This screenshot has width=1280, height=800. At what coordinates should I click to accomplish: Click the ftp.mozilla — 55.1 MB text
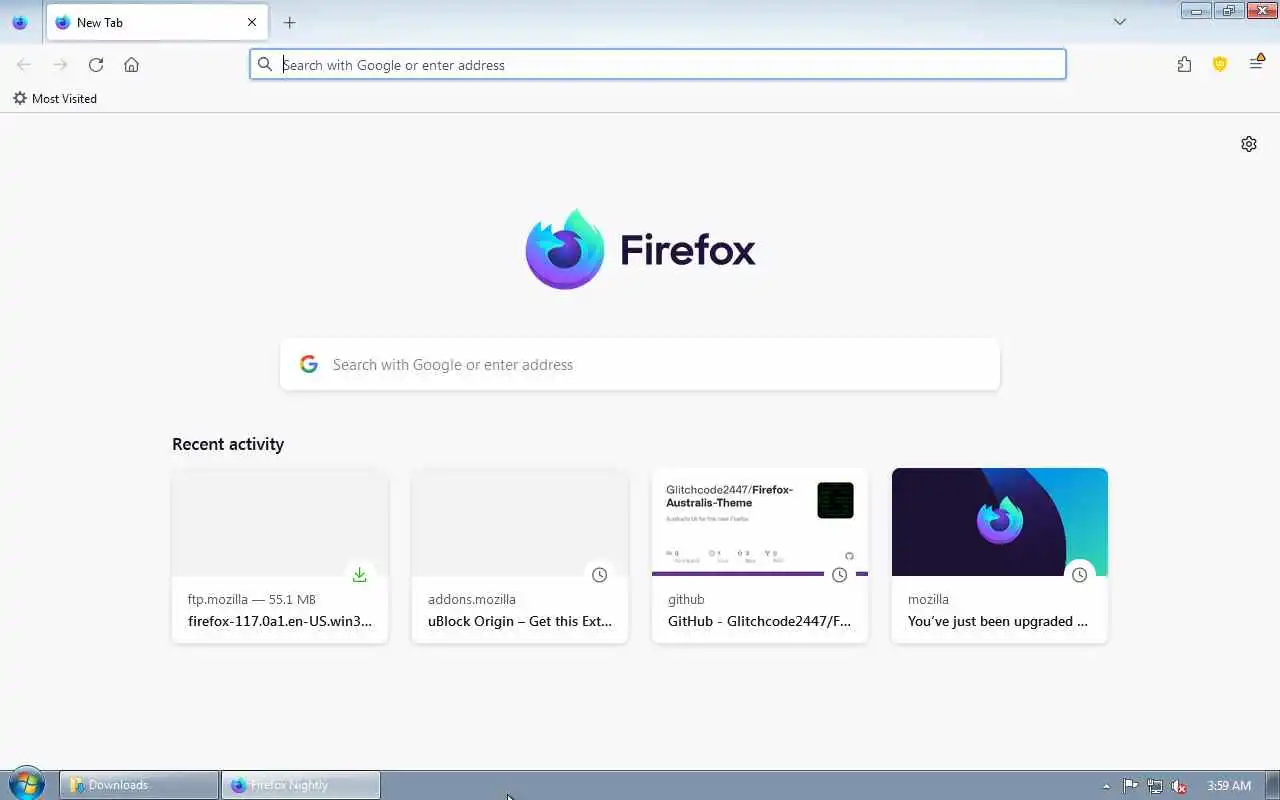(x=252, y=599)
